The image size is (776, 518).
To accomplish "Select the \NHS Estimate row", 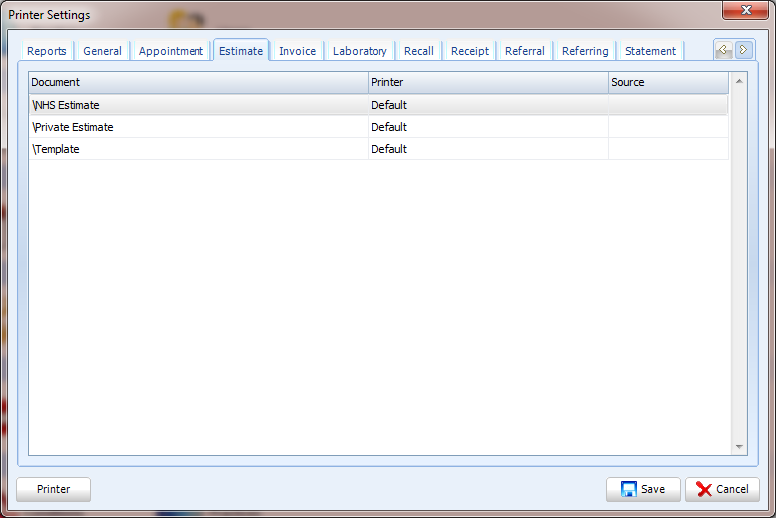I will [379, 105].
